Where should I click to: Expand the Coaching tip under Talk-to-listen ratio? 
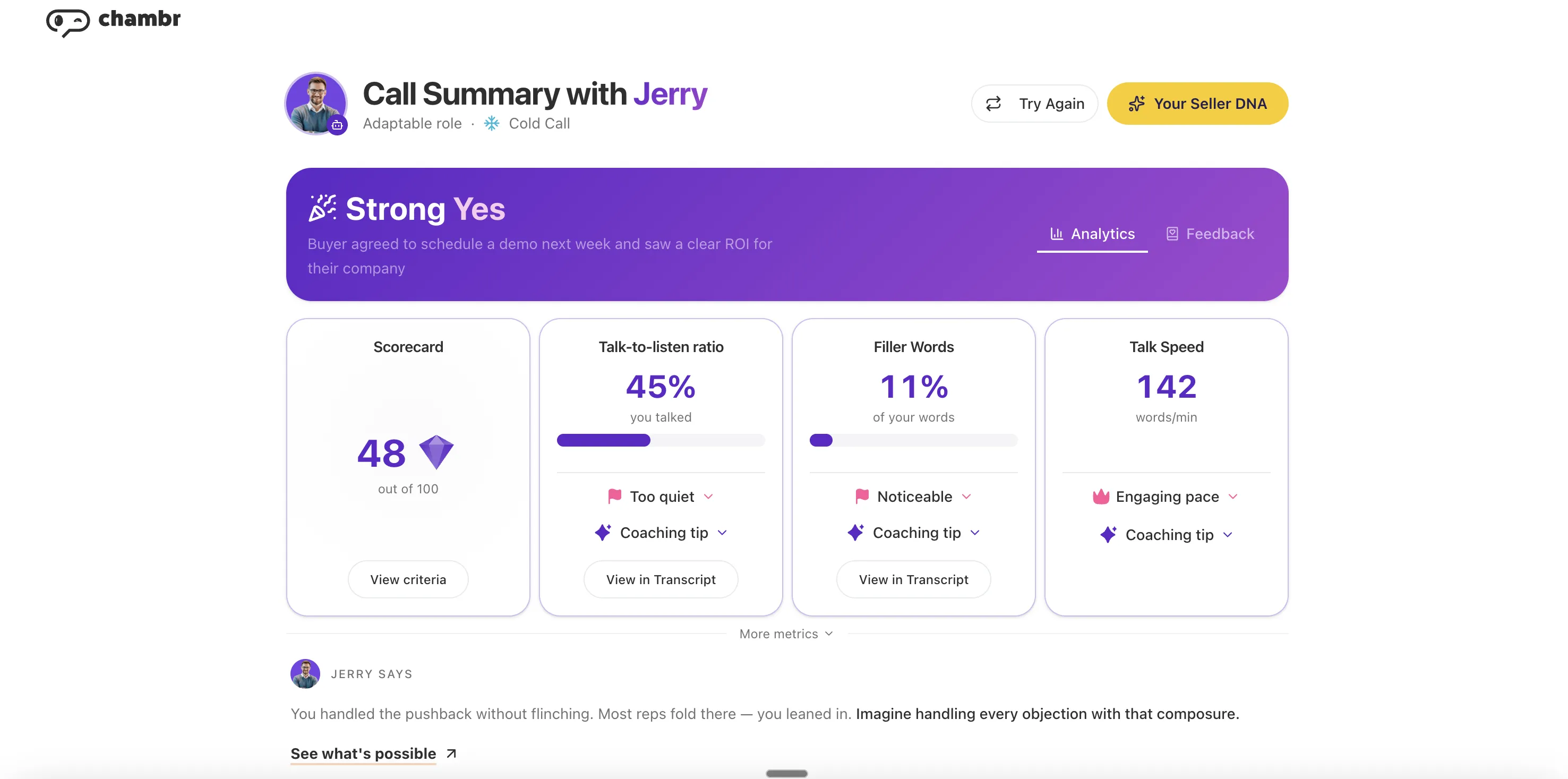tap(661, 533)
